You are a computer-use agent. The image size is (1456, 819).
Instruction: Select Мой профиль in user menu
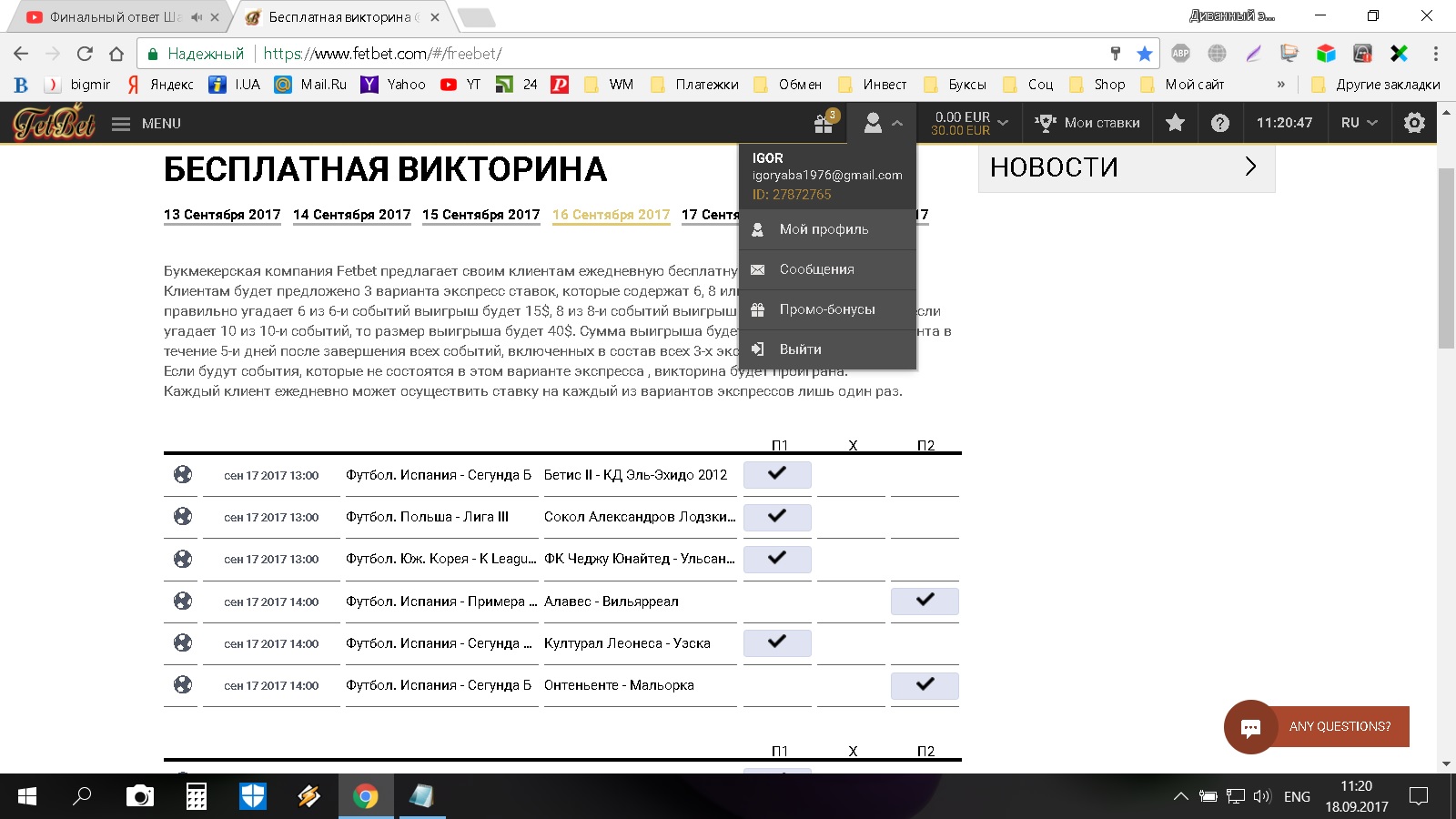point(824,229)
